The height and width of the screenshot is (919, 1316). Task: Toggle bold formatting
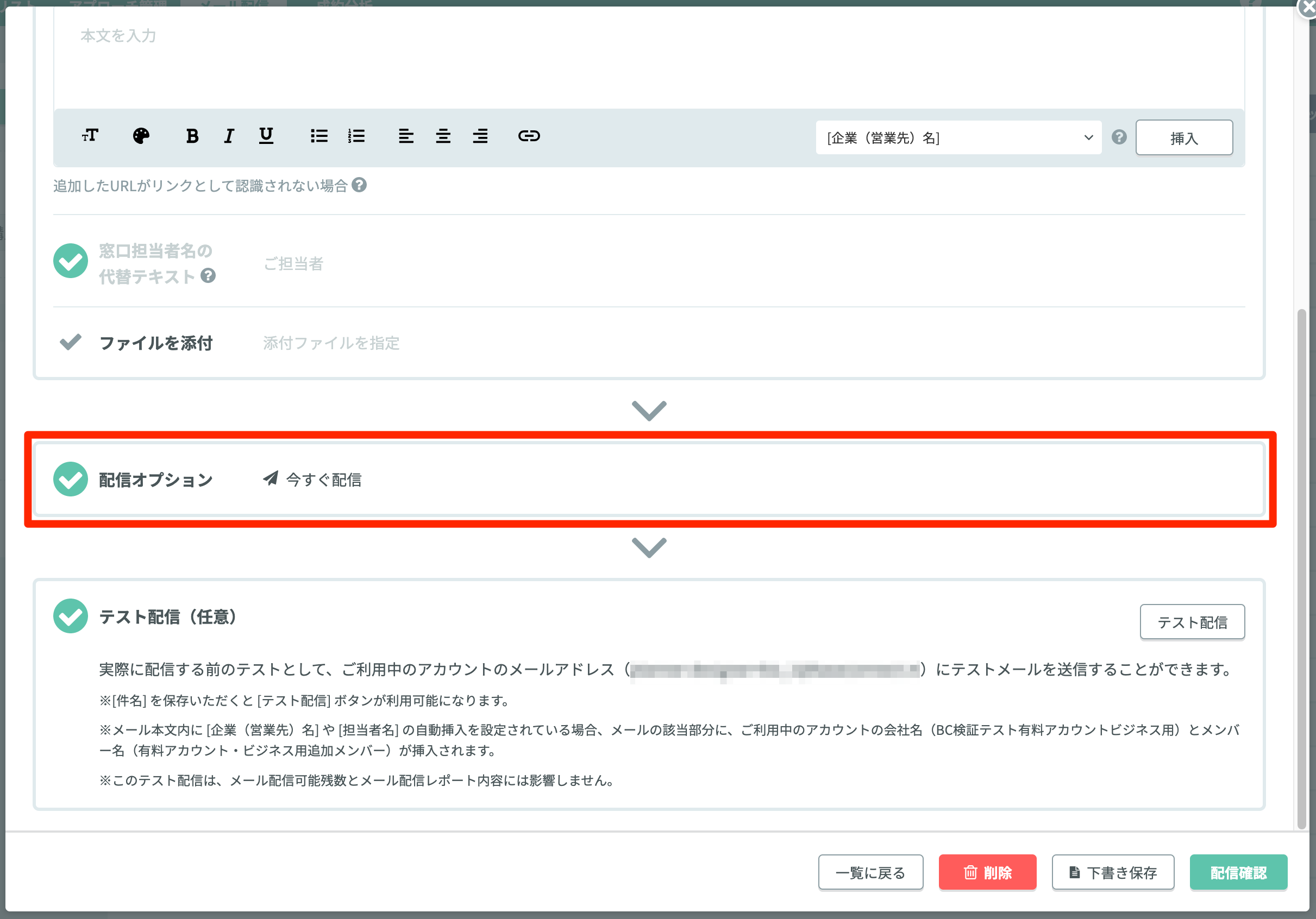[192, 136]
